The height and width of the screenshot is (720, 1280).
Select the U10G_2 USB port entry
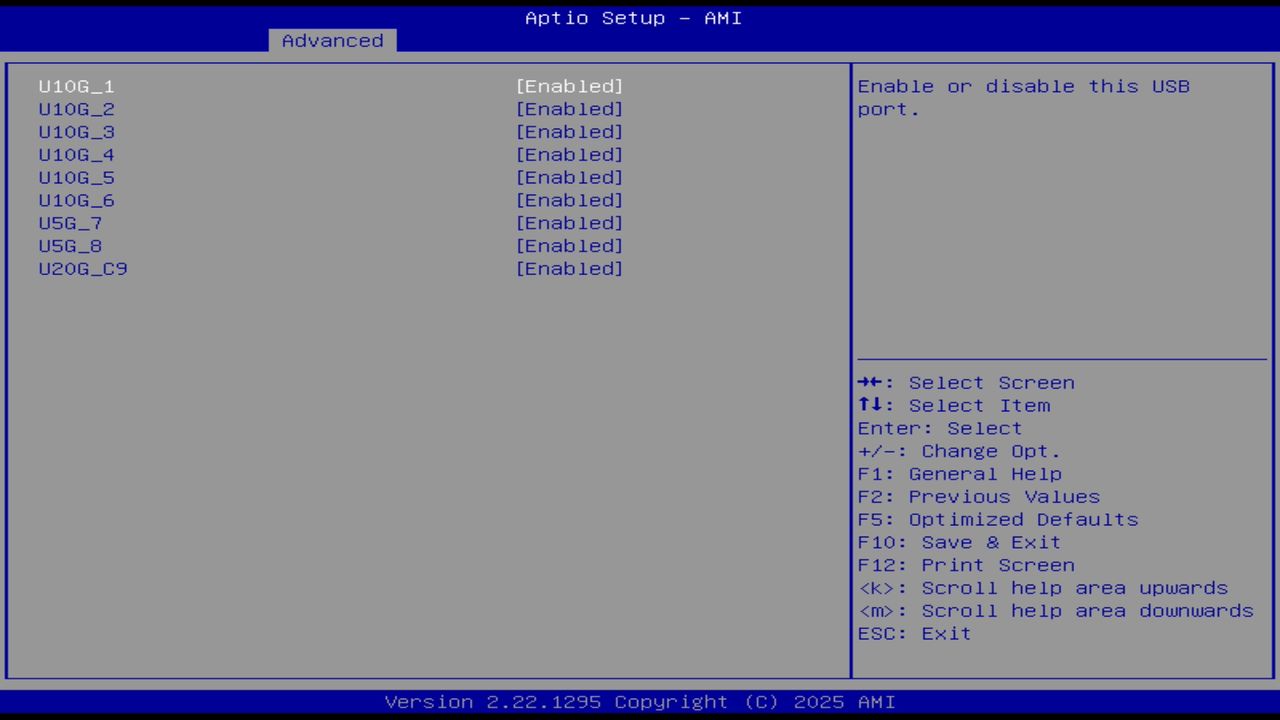click(76, 109)
